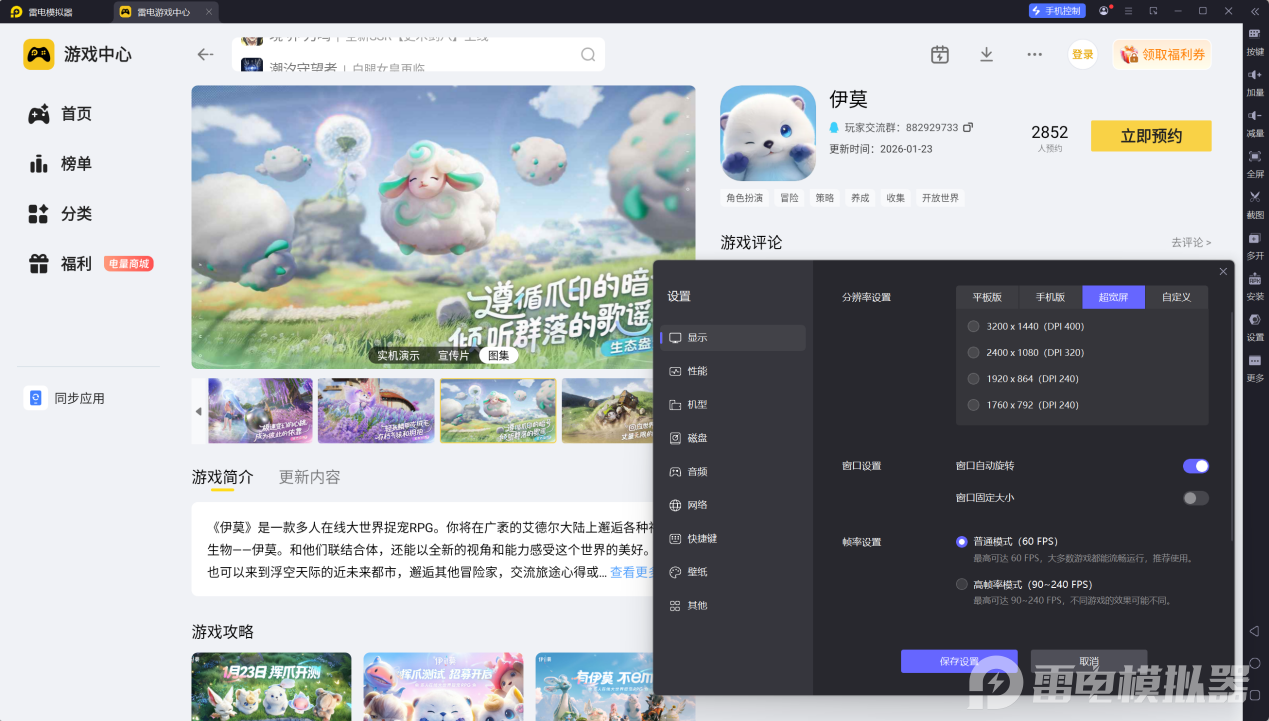The height and width of the screenshot is (721, 1269).
Task: Select 1760 x 792 (DPI 240) resolution
Action: 974,405
